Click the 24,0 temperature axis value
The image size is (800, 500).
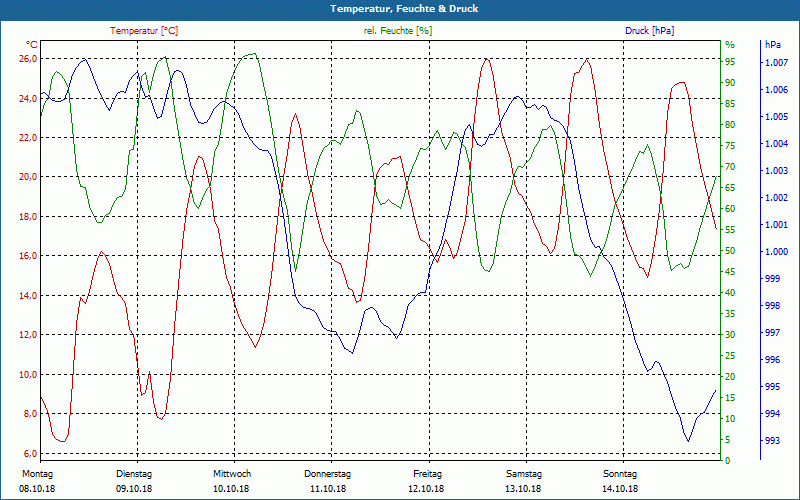[x=28, y=98]
